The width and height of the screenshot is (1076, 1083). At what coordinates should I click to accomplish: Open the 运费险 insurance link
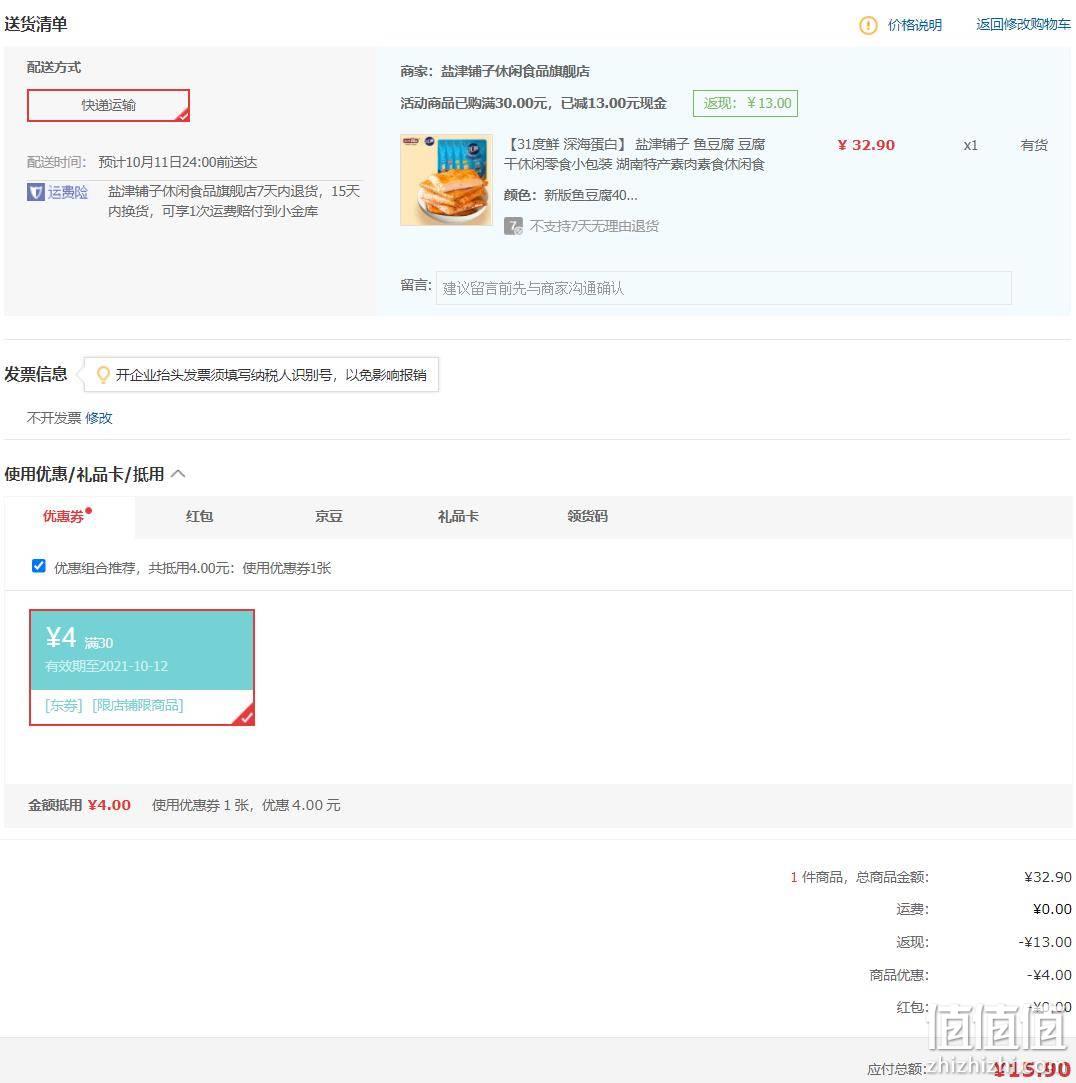coord(68,192)
